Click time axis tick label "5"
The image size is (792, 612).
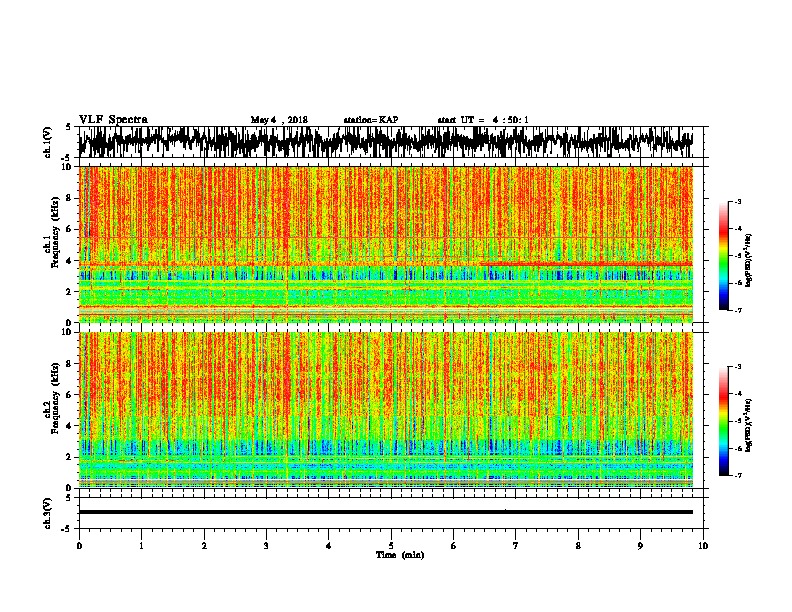tap(391, 546)
